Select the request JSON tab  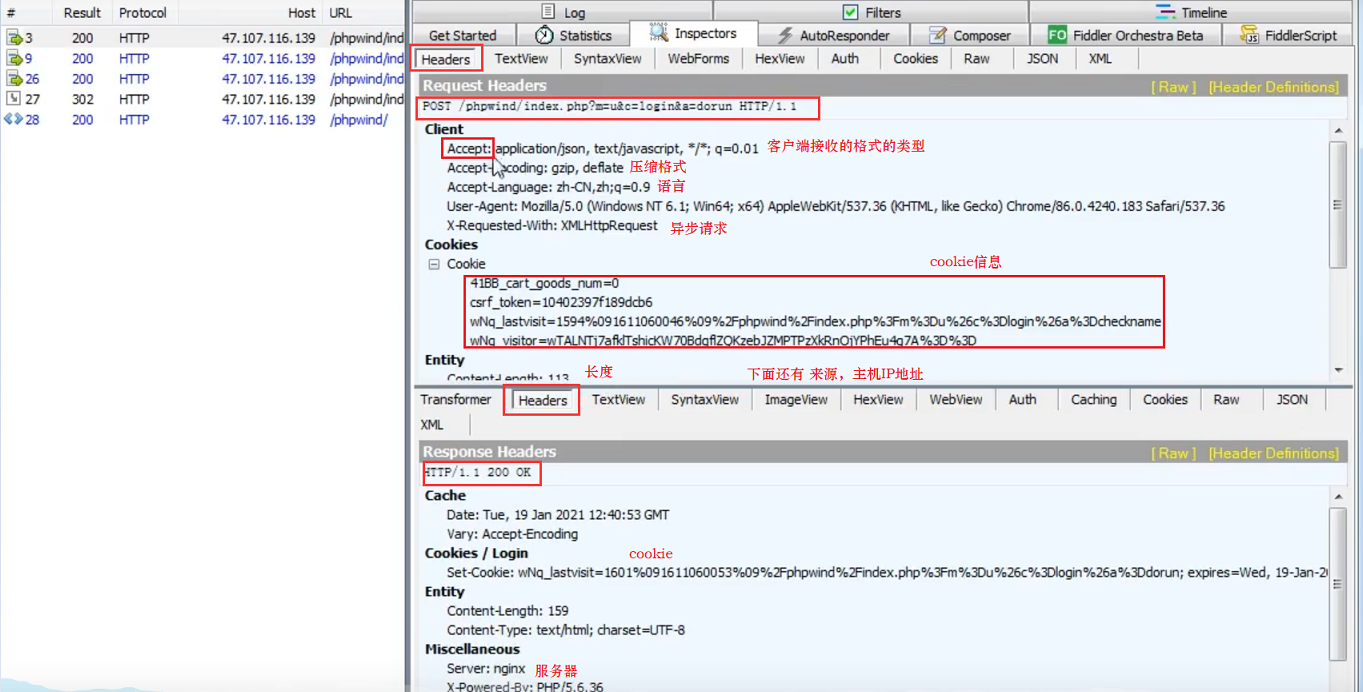(1042, 59)
